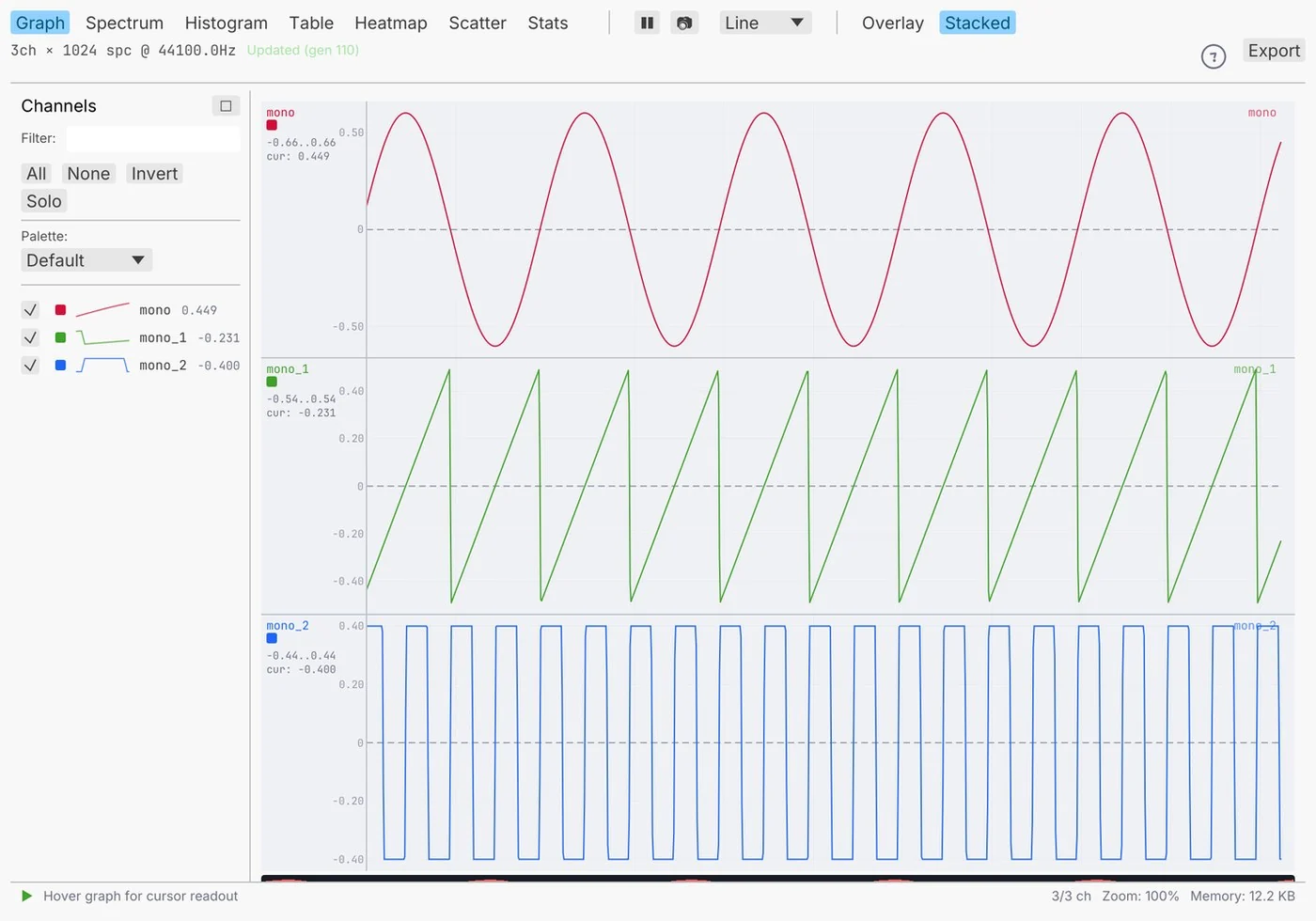This screenshot has width=1316, height=921.
Task: Open the help question mark icon
Action: pyautogui.click(x=1214, y=57)
